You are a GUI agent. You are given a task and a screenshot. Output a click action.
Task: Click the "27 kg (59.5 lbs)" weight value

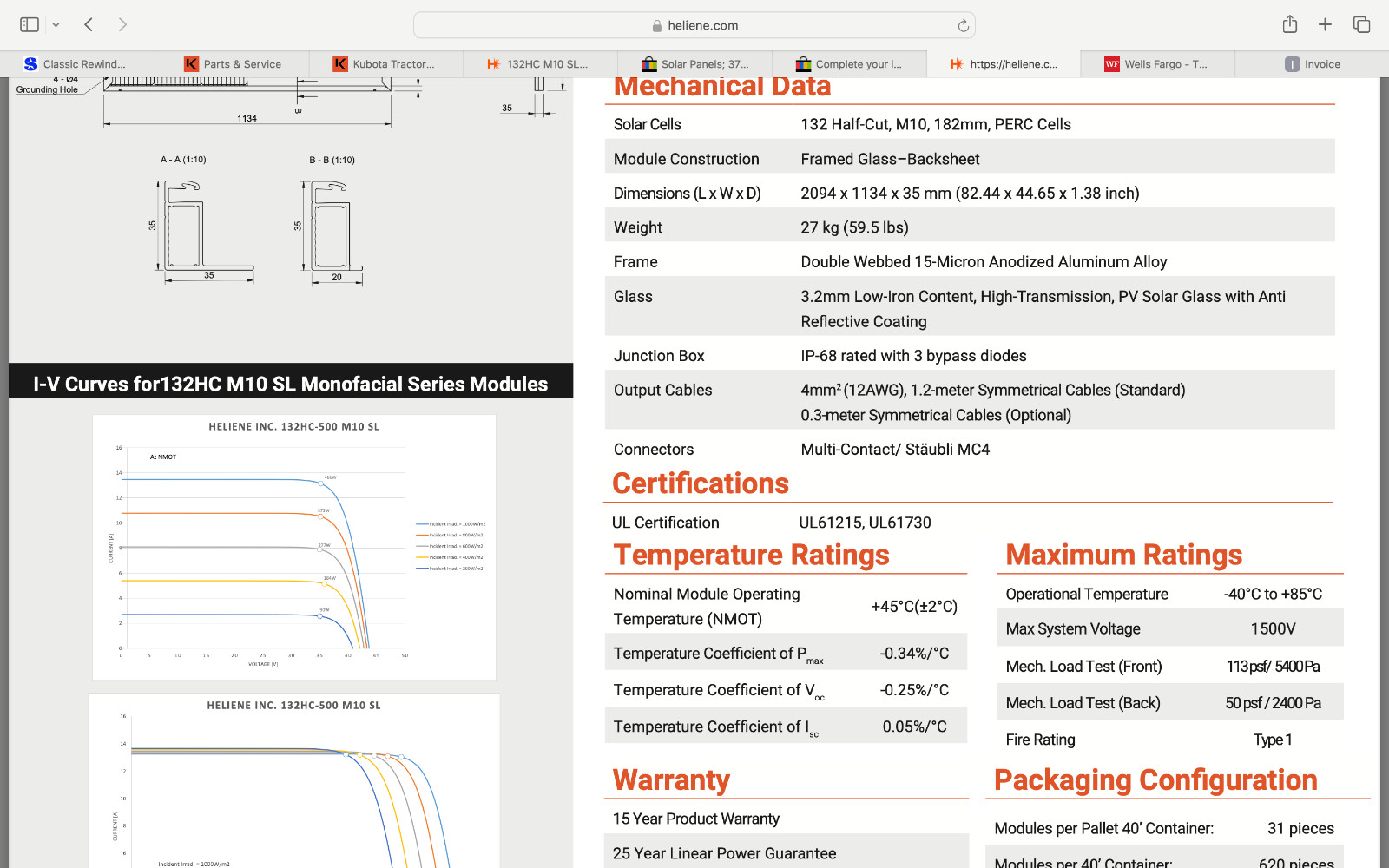[x=854, y=227]
